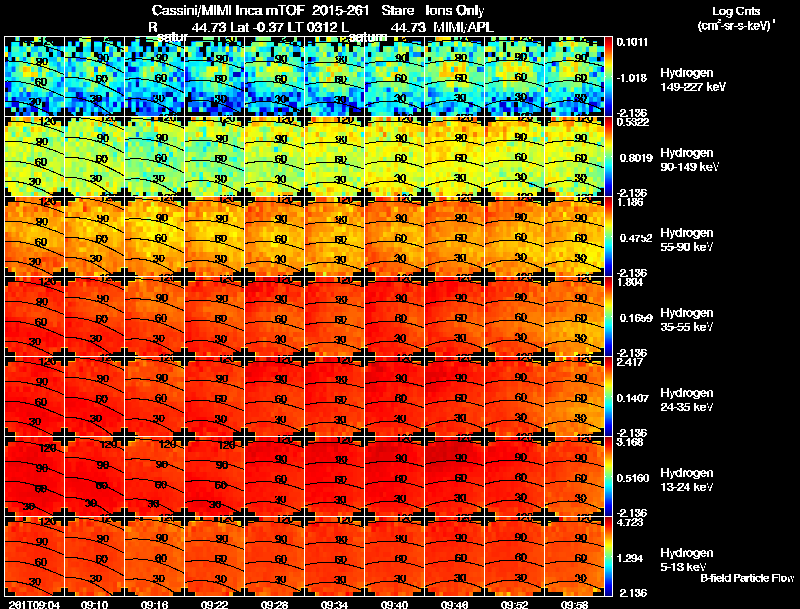This screenshot has height=609, width=800.
Task: Click the '0.5160' color scale value
Action: (633, 478)
